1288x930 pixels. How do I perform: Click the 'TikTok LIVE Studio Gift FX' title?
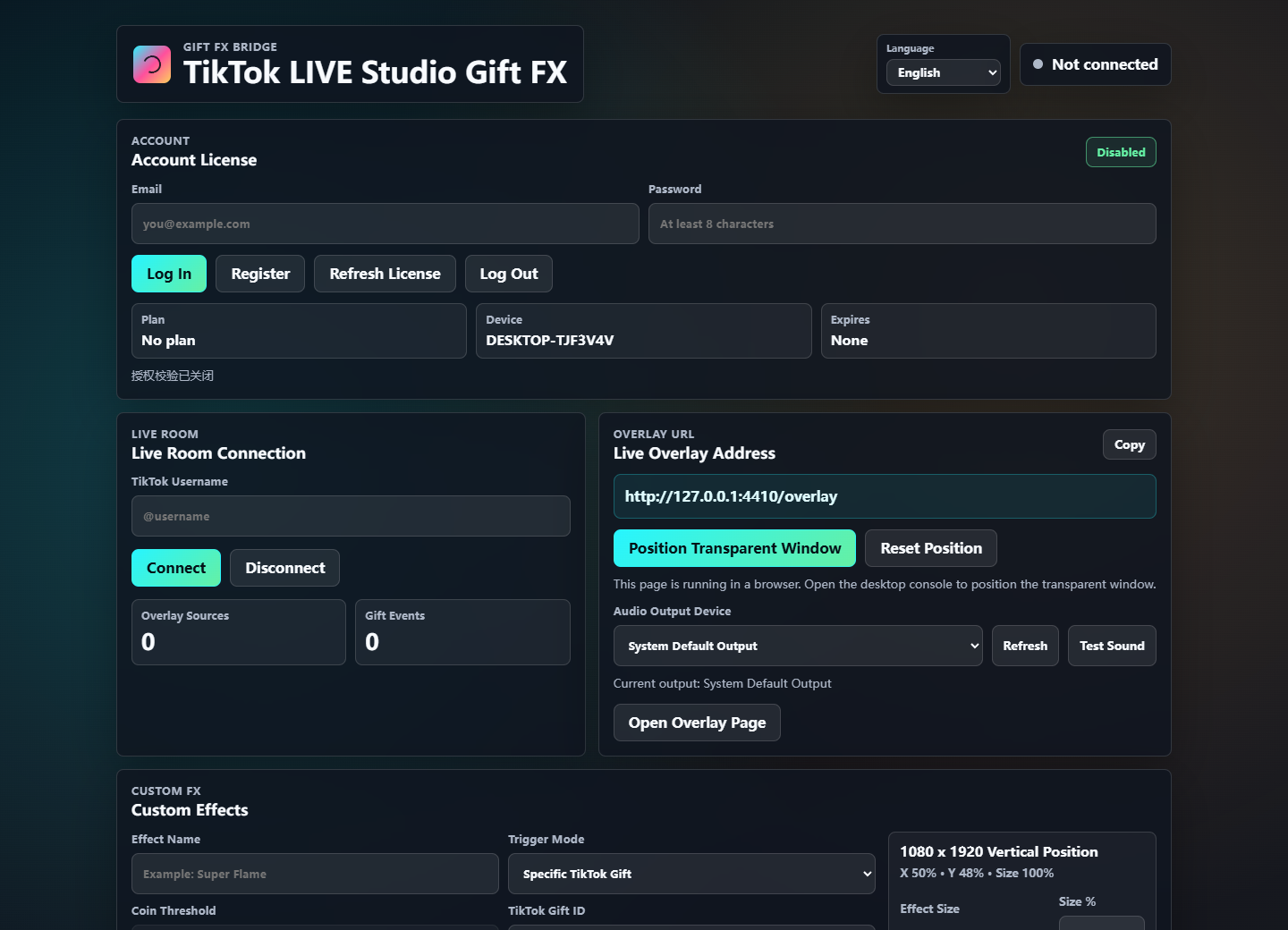[x=375, y=72]
